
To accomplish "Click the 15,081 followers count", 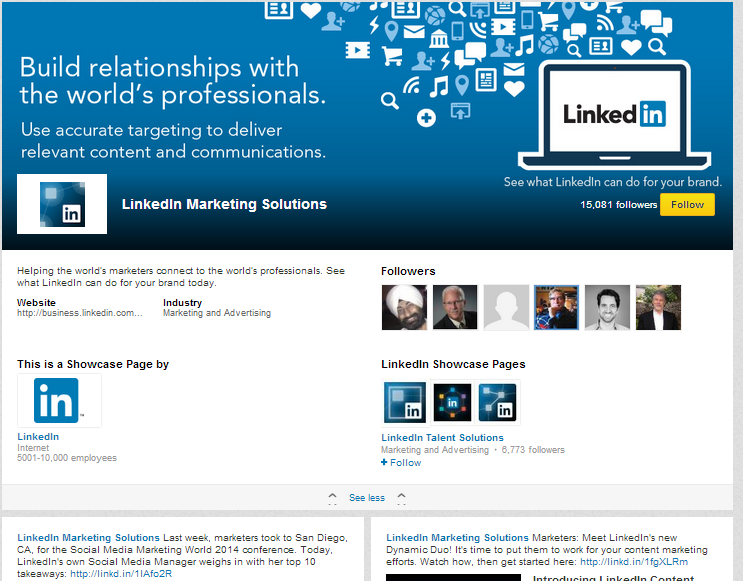I will [618, 205].
